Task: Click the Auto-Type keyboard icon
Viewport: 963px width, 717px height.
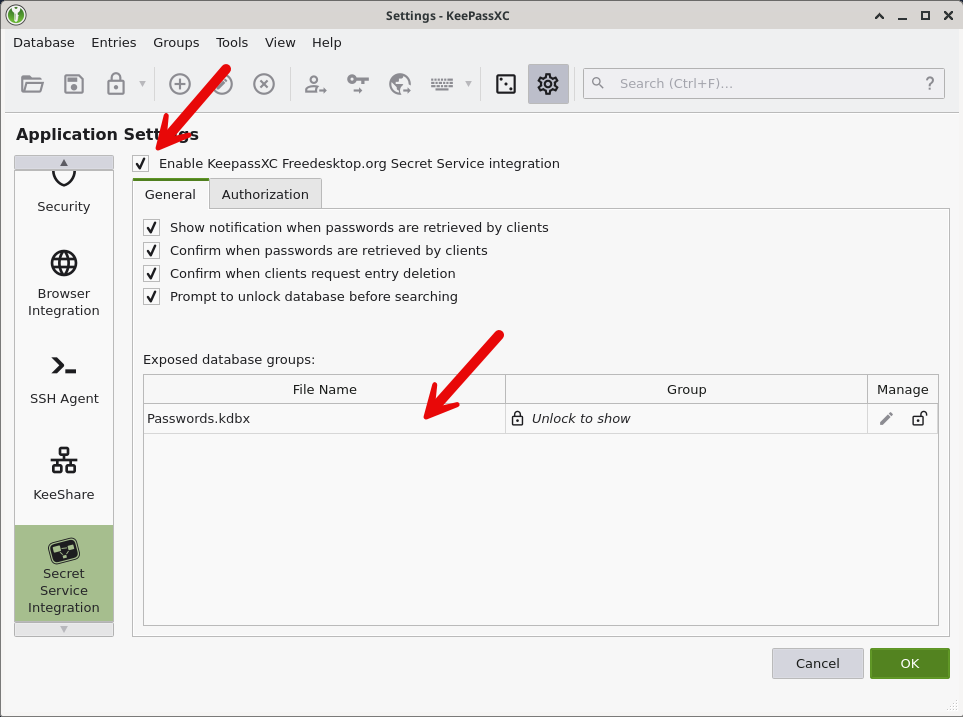Action: click(x=442, y=84)
